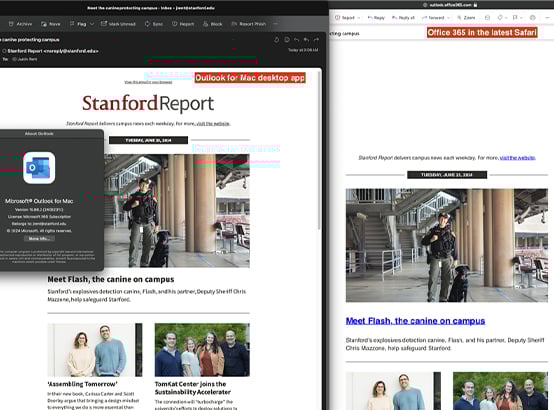Click More Info button in About Outlook dialog

(x=39, y=239)
